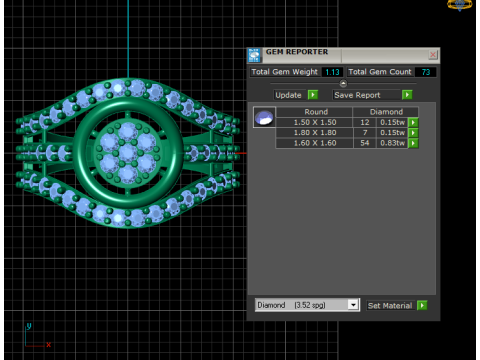Image resolution: width=480 pixels, height=360 pixels.
Task: Click the green arrow on 1.80 X 1.80 row
Action: [413, 133]
